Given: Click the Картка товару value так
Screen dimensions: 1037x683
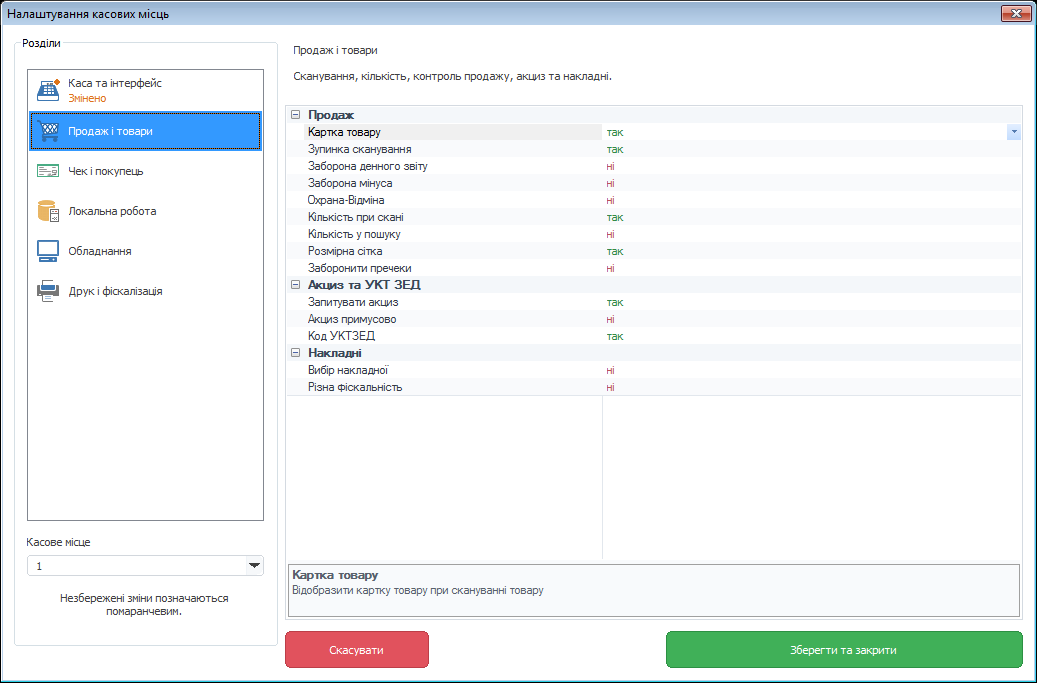Looking at the screenshot, I should 615,132.
